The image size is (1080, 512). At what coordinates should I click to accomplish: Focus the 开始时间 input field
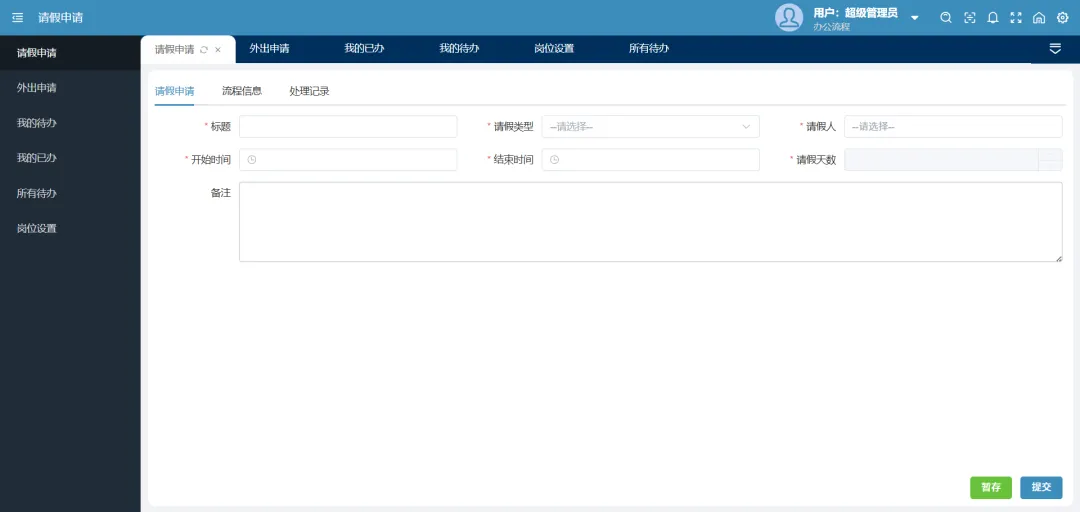pos(348,160)
